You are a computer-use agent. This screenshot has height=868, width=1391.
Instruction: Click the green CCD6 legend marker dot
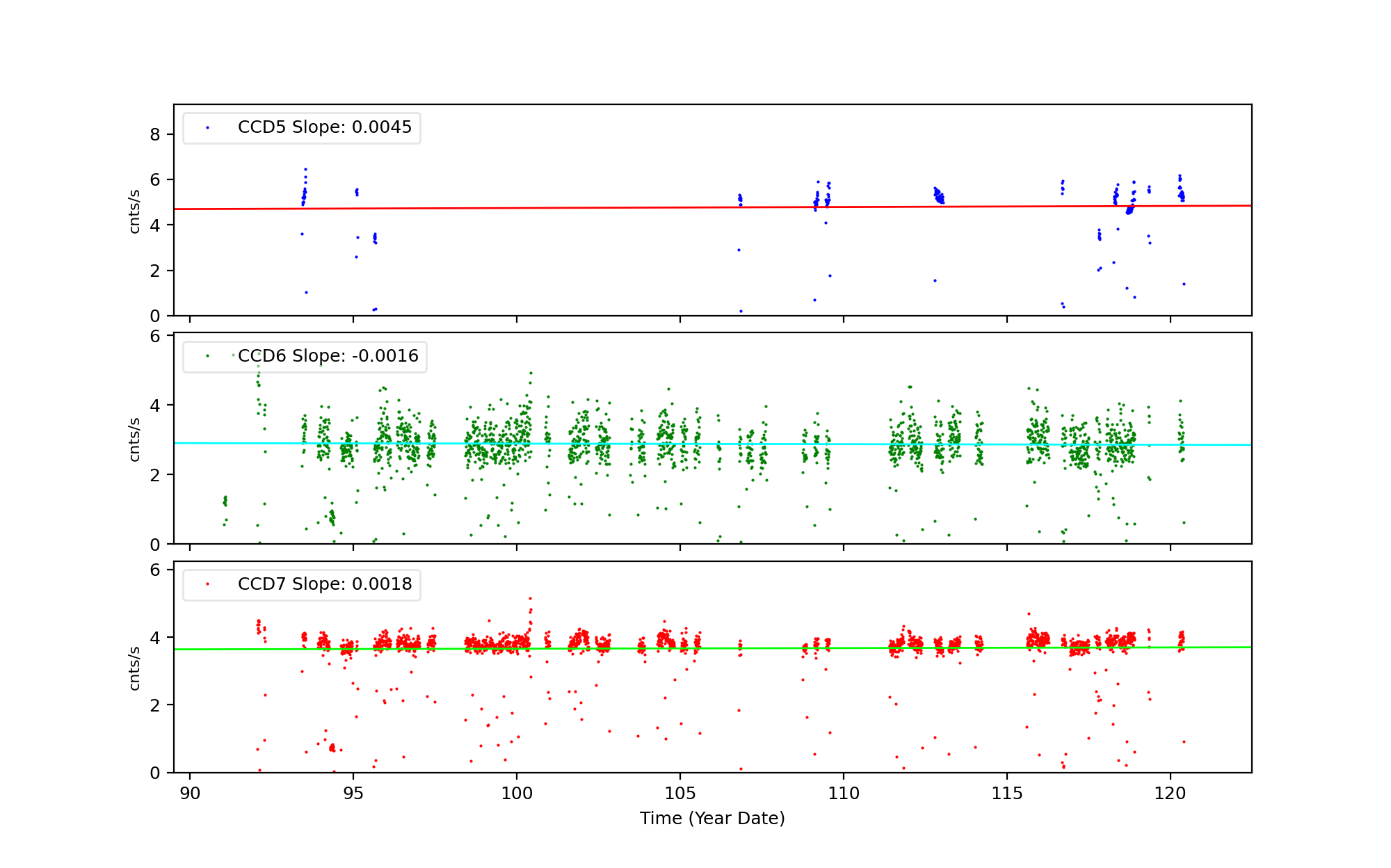[x=207, y=356]
